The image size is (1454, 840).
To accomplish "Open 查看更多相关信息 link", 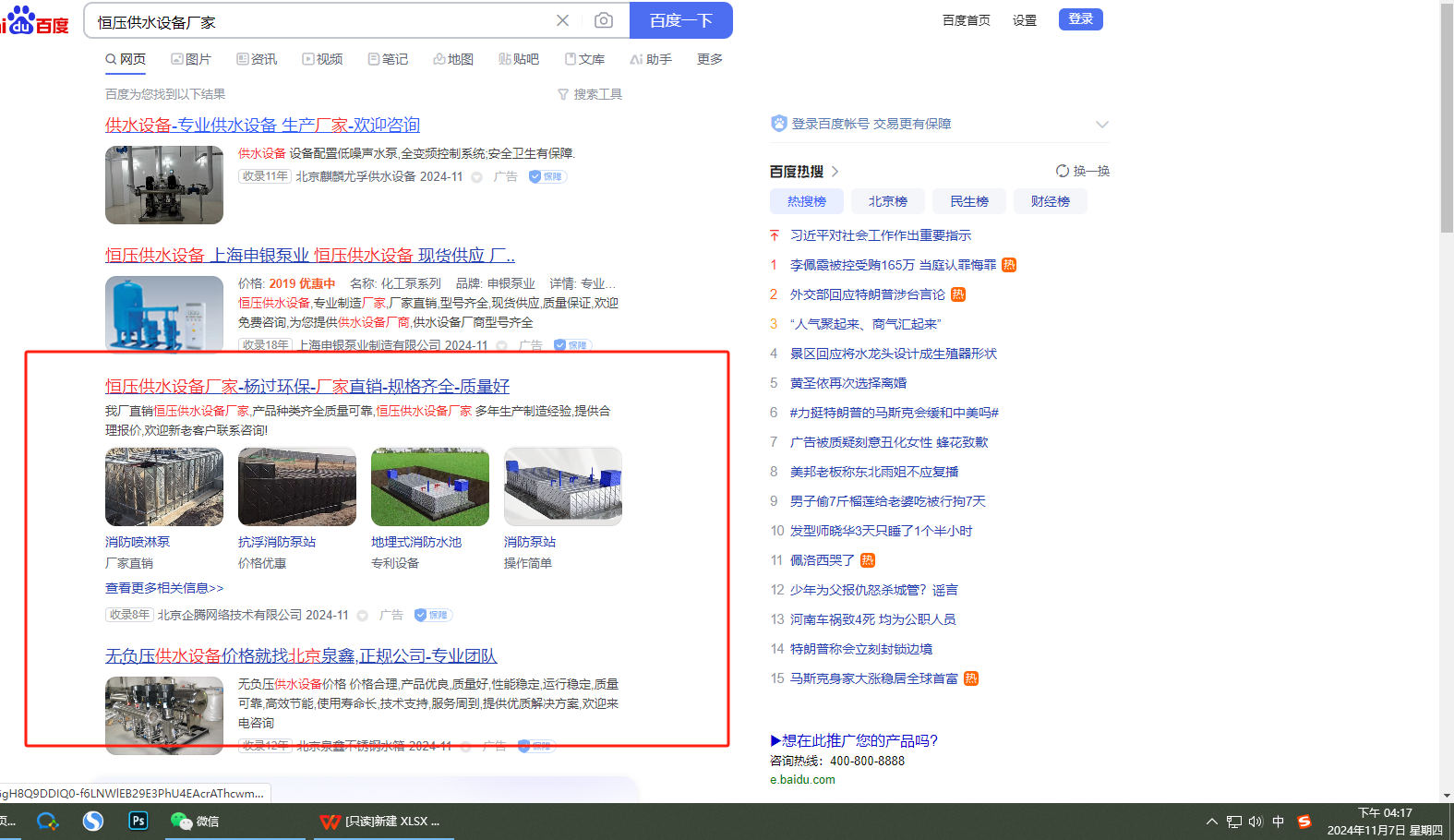I will click(164, 588).
